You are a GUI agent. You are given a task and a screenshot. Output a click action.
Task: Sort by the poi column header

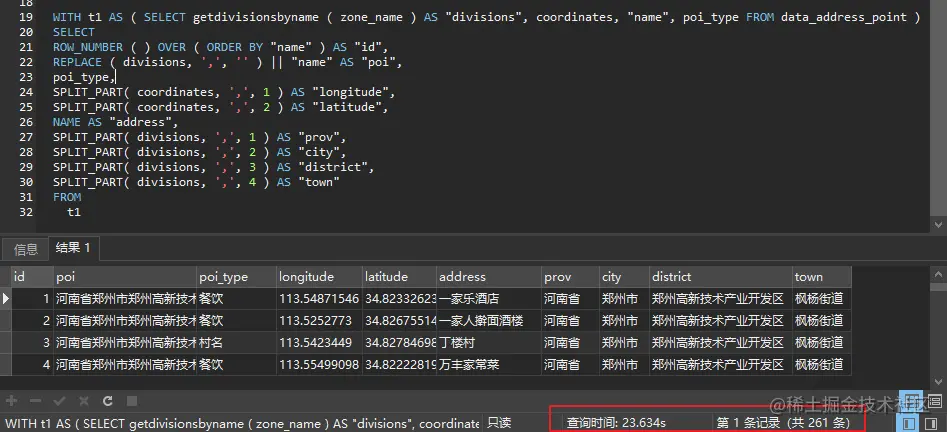click(125, 277)
